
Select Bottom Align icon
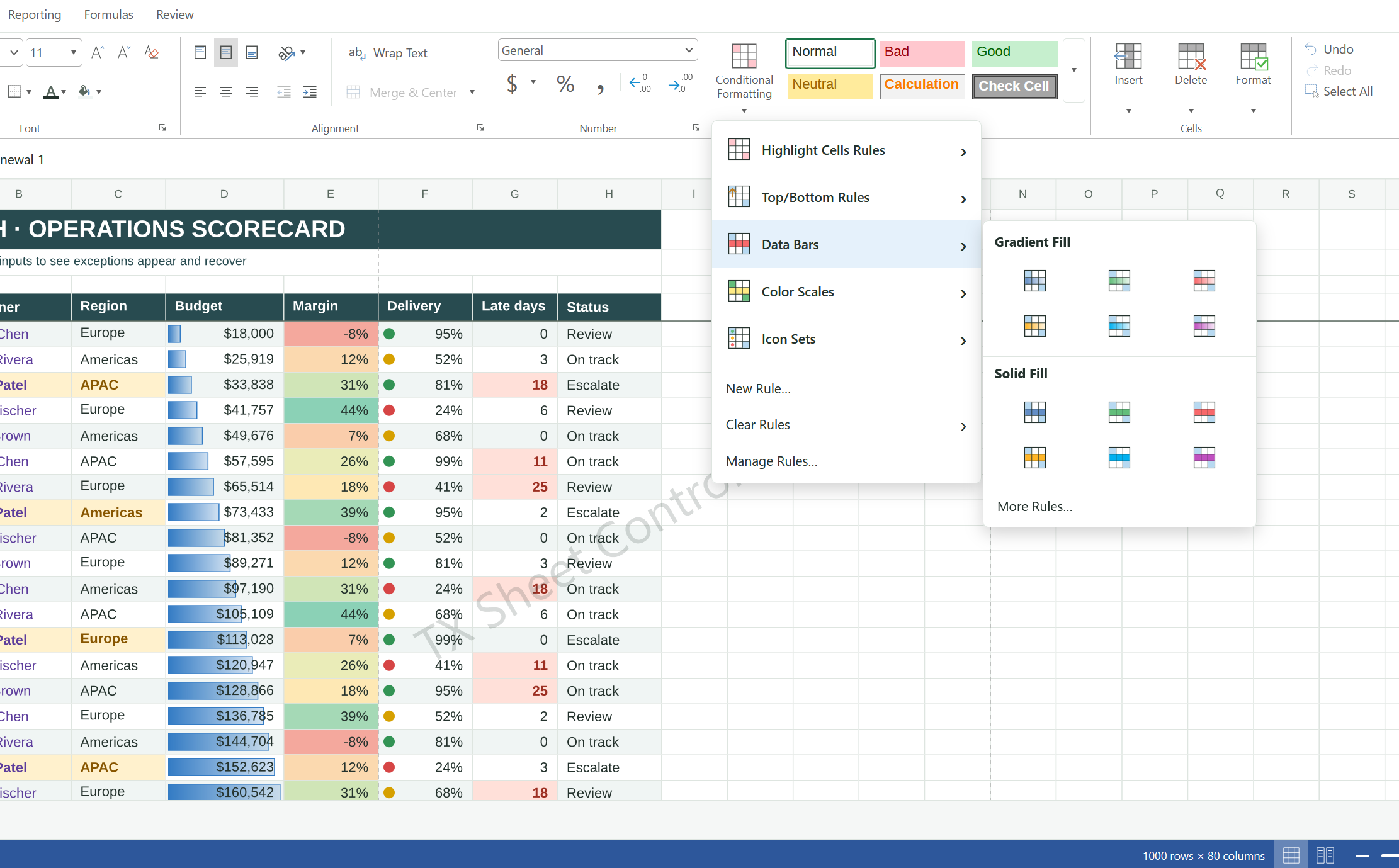click(x=252, y=52)
